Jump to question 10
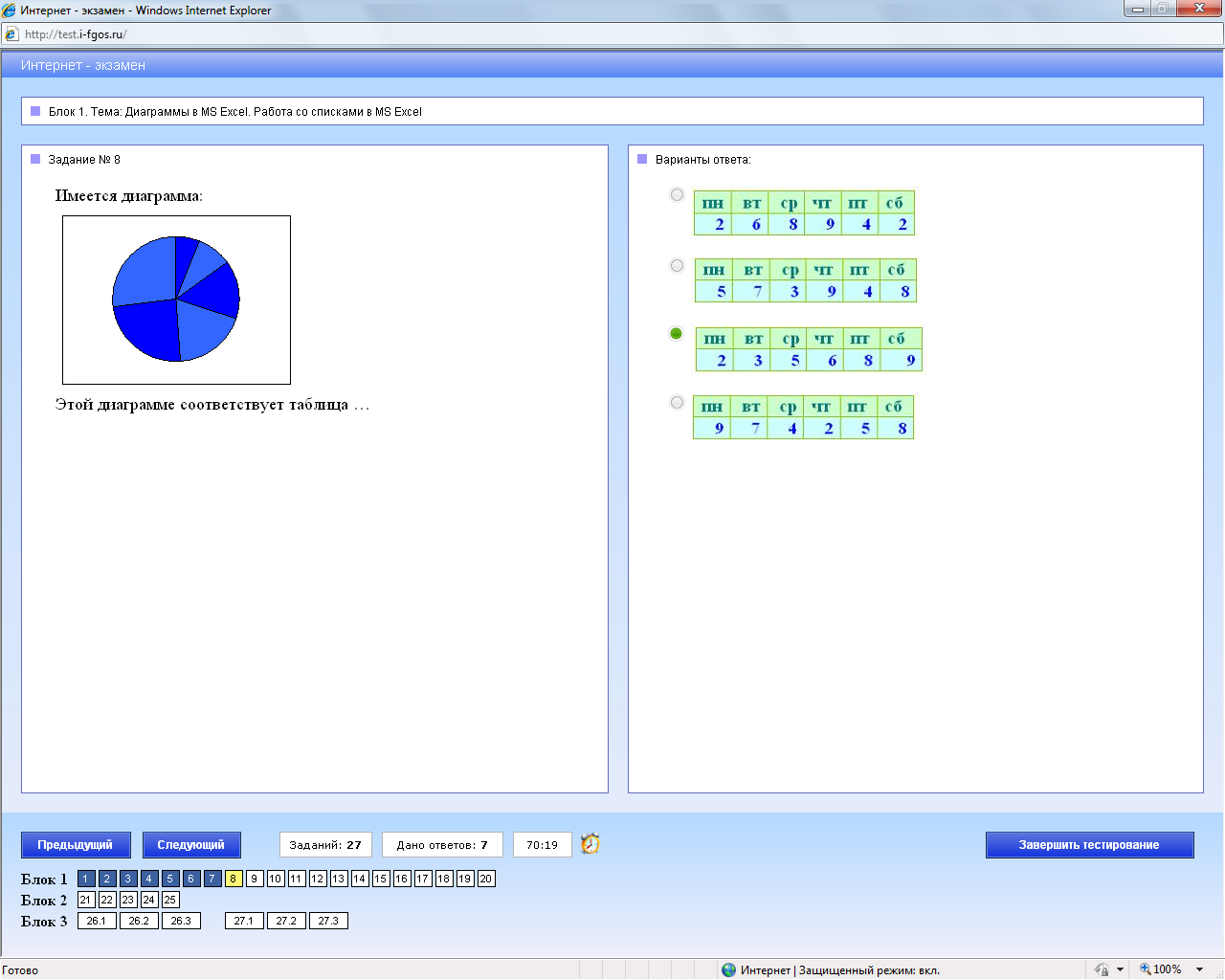1225x980 pixels. point(276,879)
